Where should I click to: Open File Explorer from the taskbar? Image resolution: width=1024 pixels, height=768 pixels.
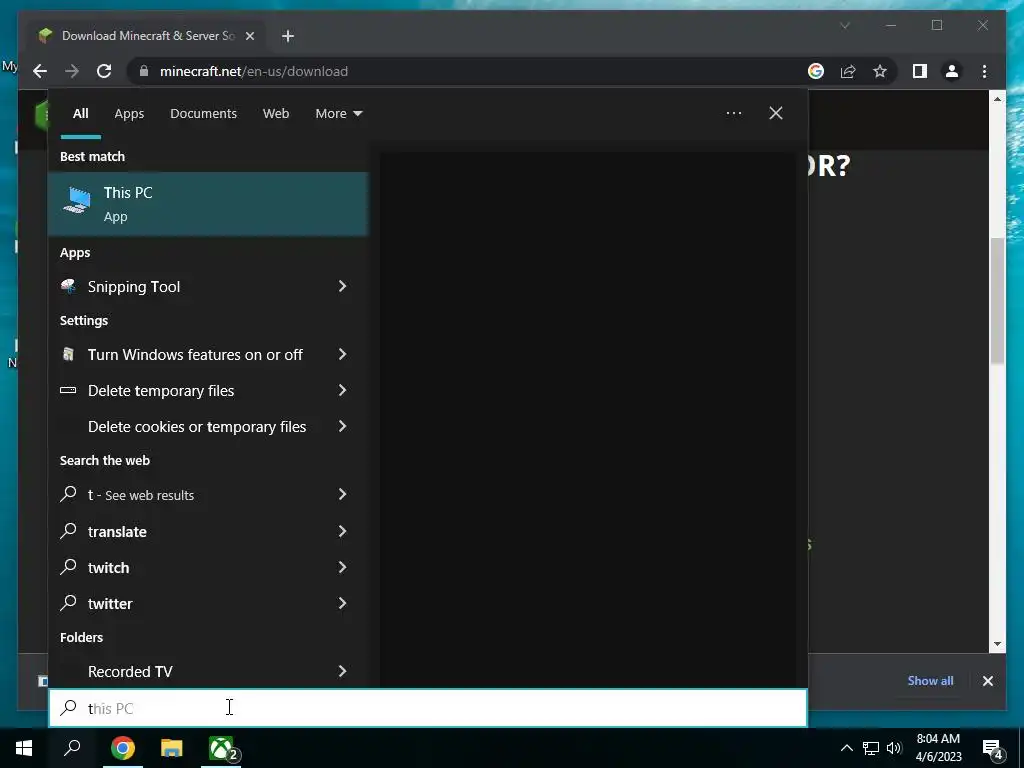(x=172, y=748)
